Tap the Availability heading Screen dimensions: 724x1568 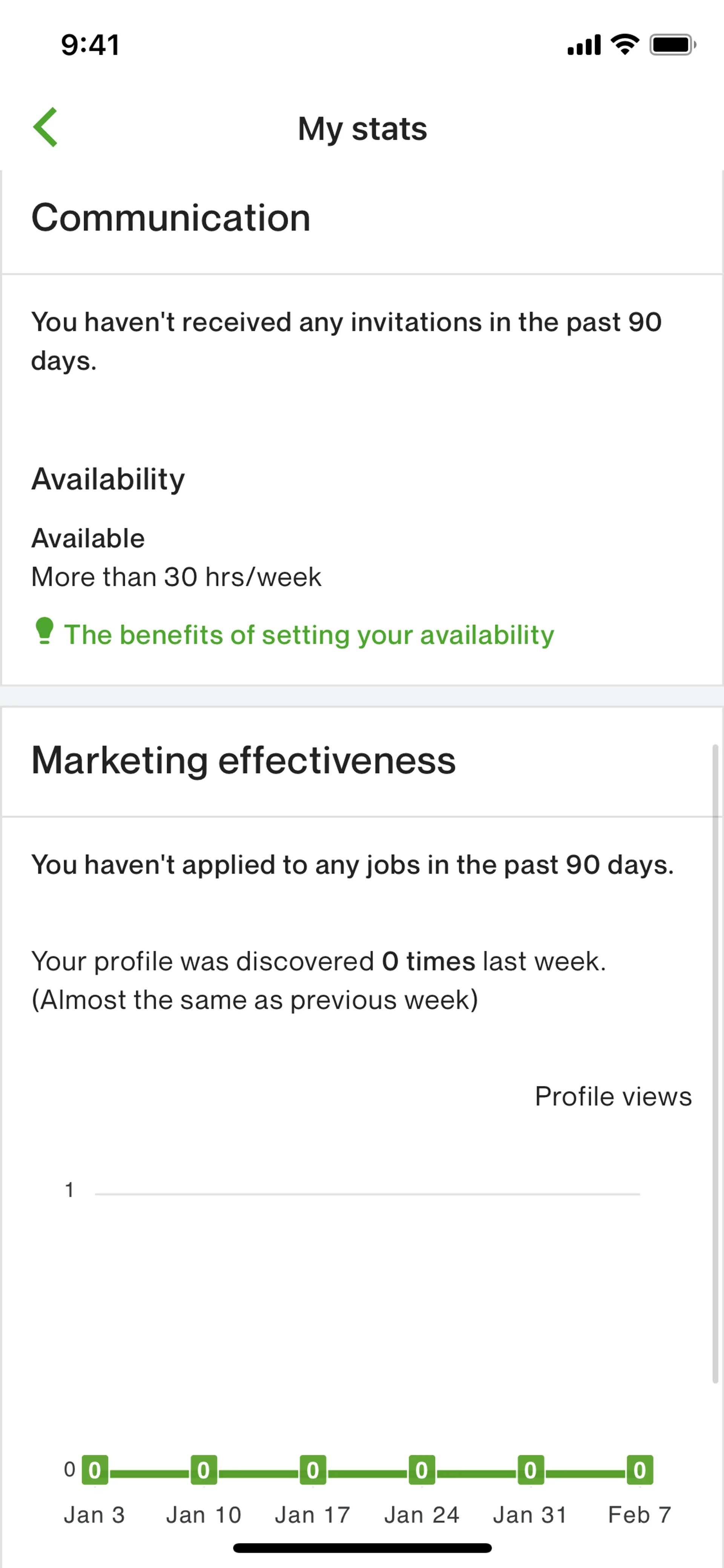click(x=108, y=479)
